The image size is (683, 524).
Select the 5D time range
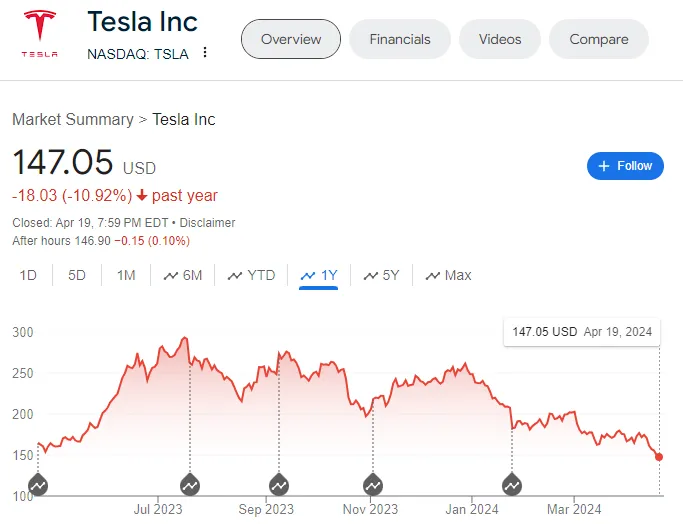(x=77, y=275)
